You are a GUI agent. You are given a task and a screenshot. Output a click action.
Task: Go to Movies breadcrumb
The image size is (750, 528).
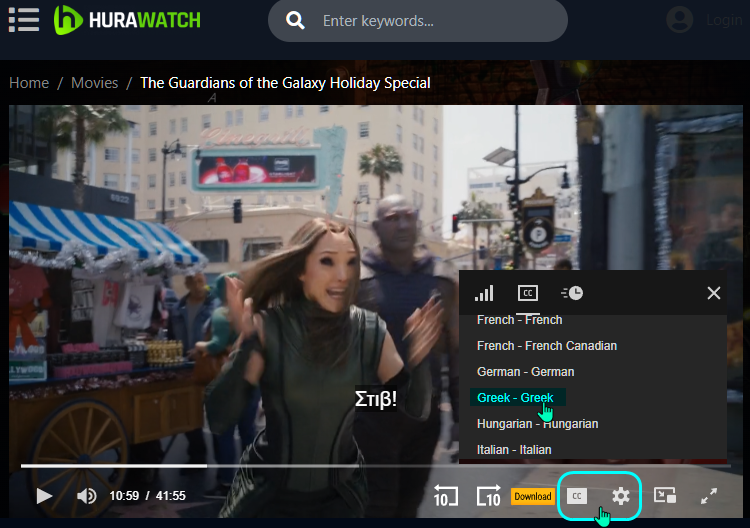(x=94, y=83)
